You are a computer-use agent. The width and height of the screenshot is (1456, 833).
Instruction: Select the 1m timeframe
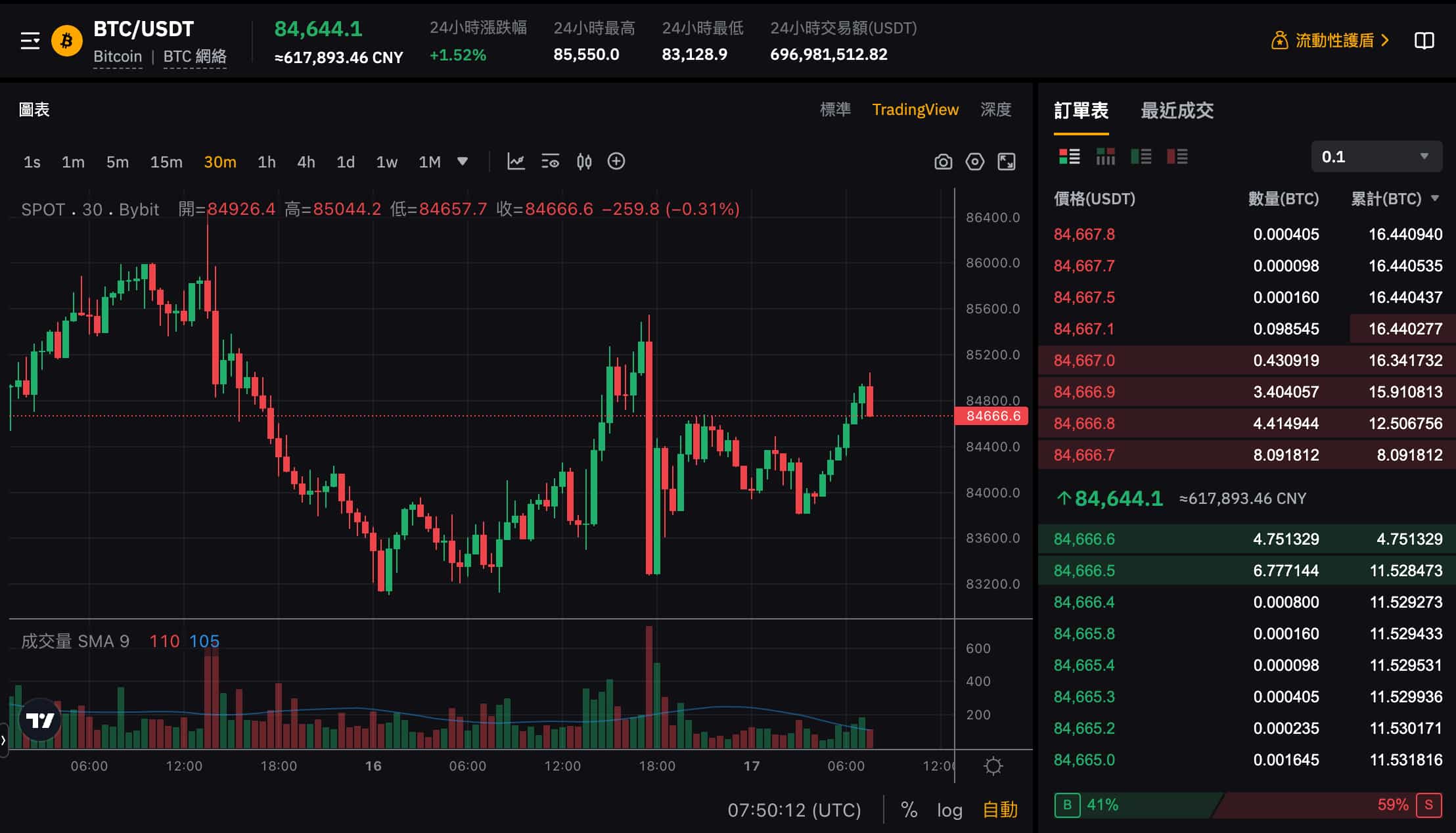pyautogui.click(x=73, y=162)
